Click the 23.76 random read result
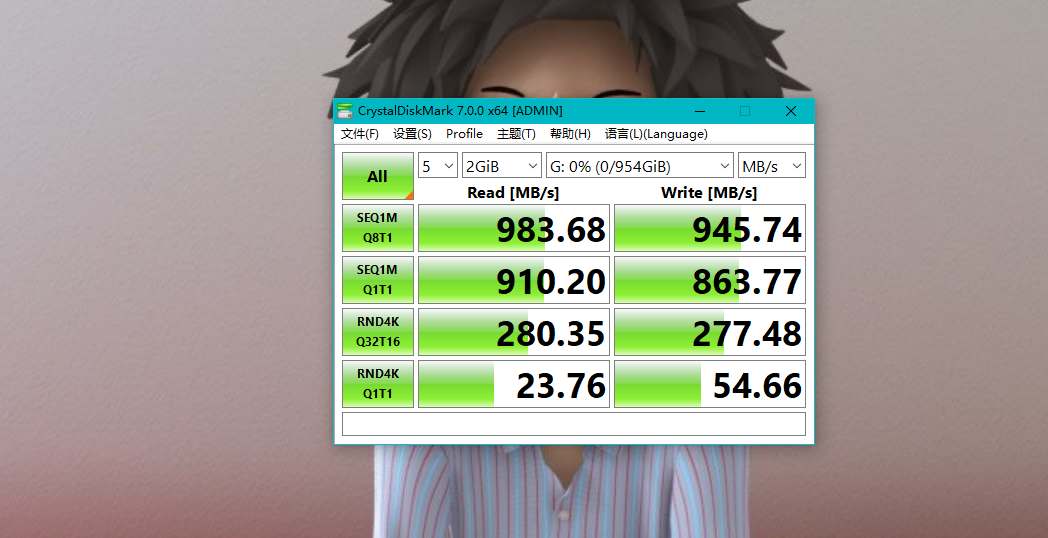The width and height of the screenshot is (1048, 538). (x=514, y=384)
